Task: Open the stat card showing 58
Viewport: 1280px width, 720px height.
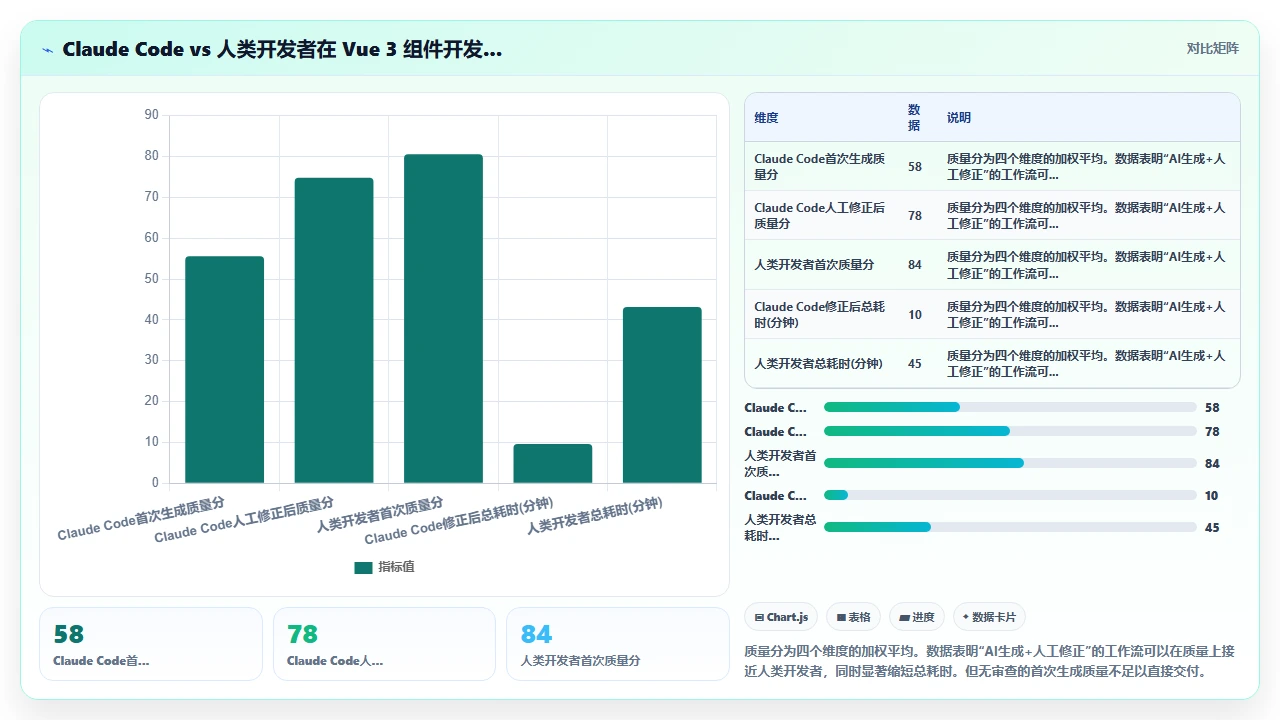Action: pos(151,644)
